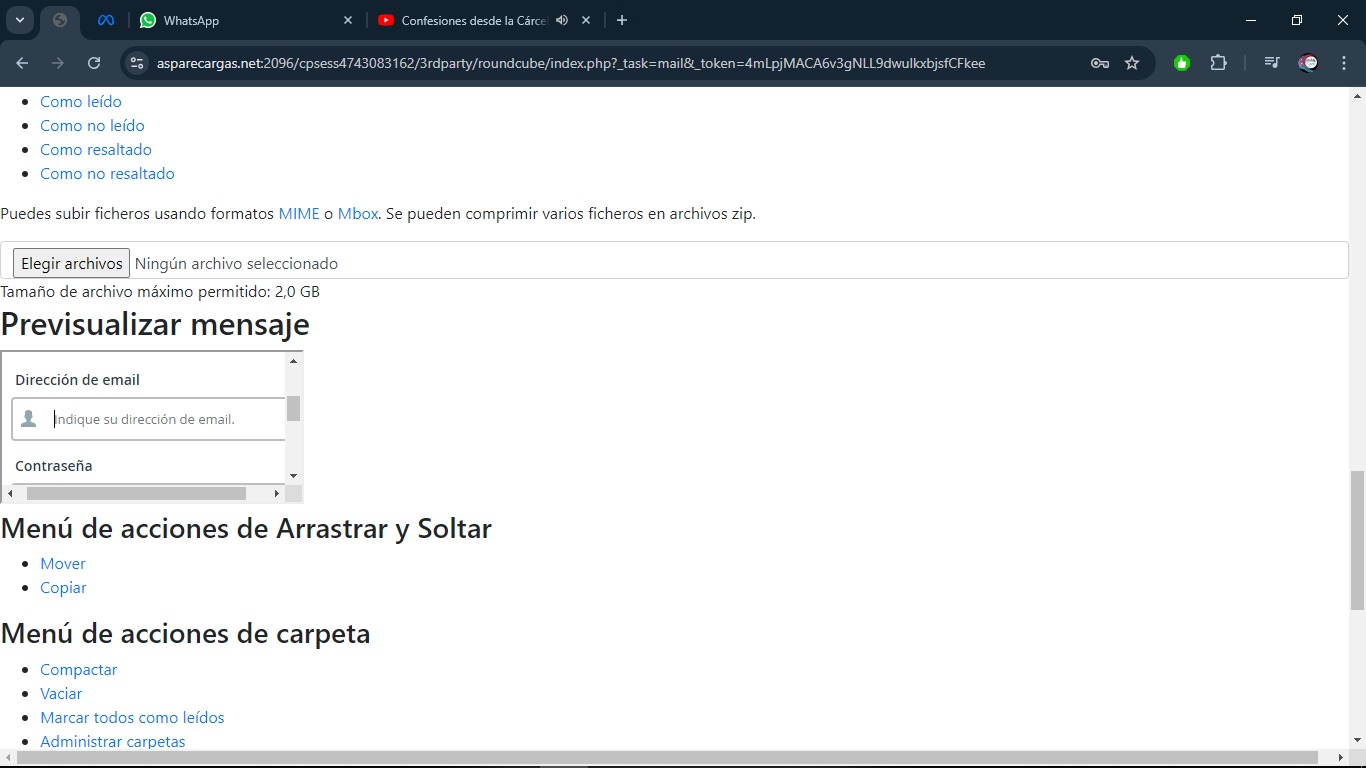The width and height of the screenshot is (1366, 768).
Task: Open the Chrome three-dot menu
Action: point(1344,63)
